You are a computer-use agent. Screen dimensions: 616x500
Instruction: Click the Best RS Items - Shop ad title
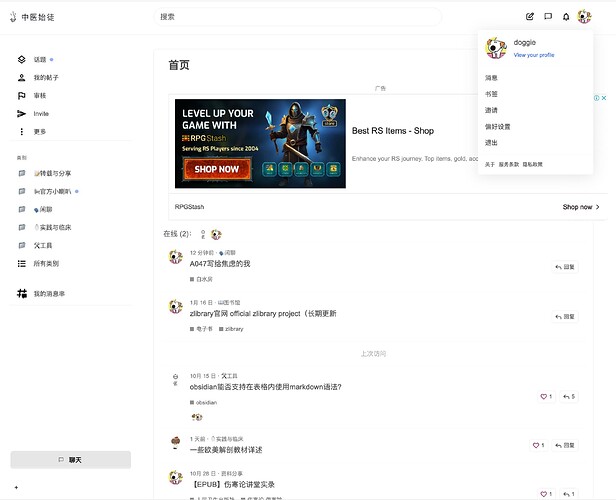pos(392,131)
